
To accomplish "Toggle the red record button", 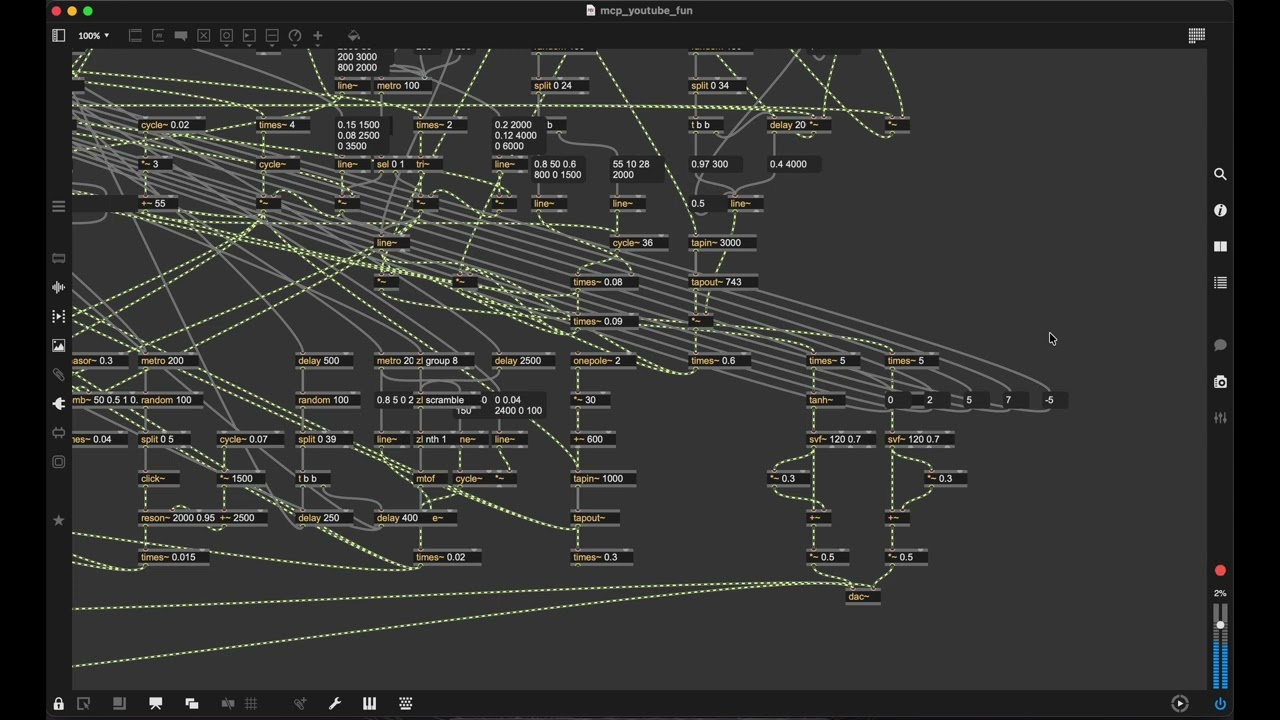I will (1220, 571).
